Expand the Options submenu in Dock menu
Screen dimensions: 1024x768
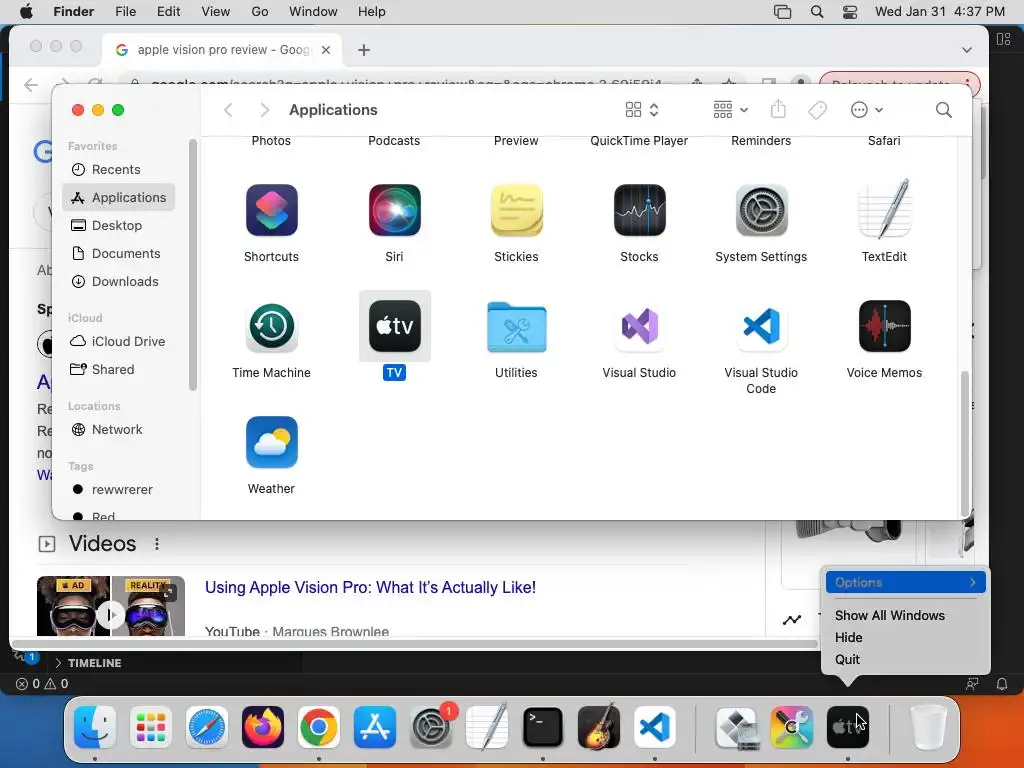[906, 583]
